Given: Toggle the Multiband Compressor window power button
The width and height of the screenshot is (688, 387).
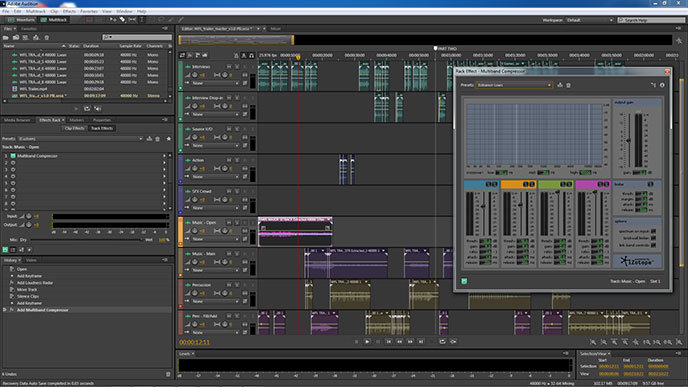Looking at the screenshot, I should (464, 281).
